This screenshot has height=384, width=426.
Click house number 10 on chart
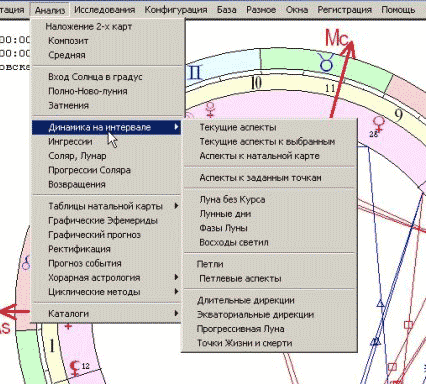[256, 82]
